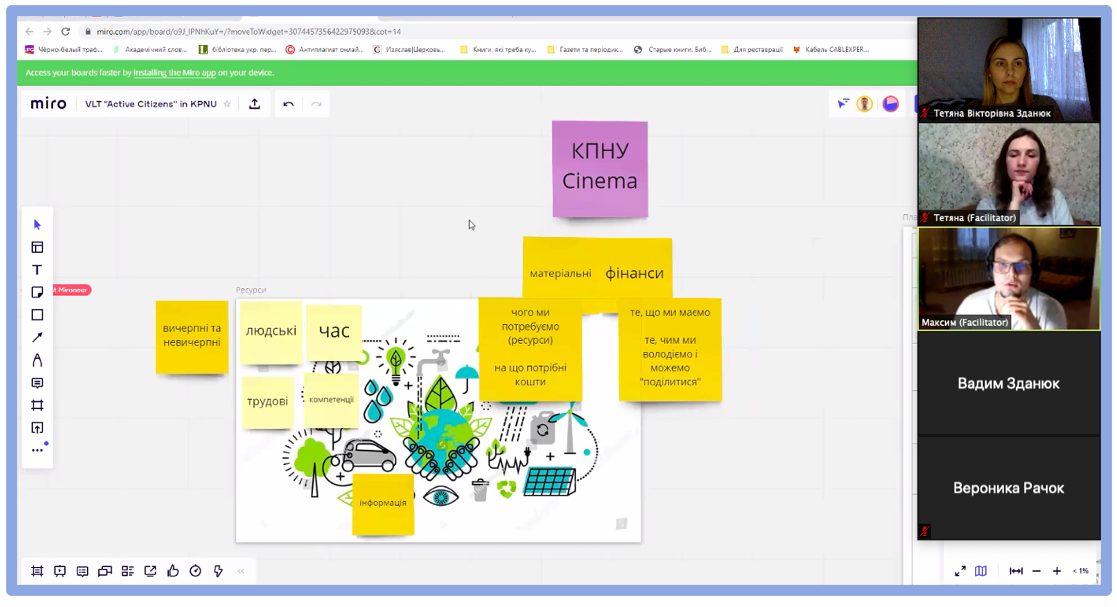Select the Text tool in Miro toolbar
Image resolution: width=1117 pixels, height=607 pixels.
pyautogui.click(x=37, y=270)
